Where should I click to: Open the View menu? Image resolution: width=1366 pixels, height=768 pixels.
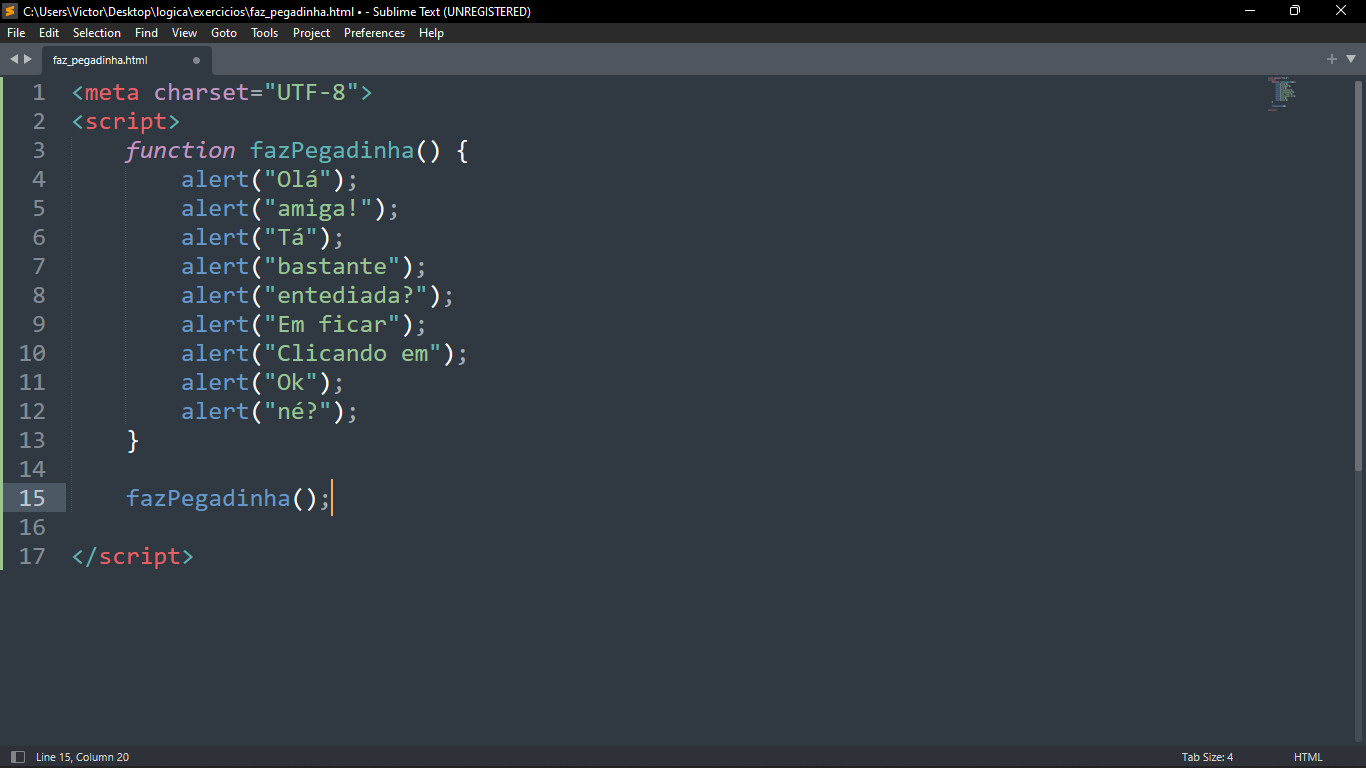click(185, 33)
